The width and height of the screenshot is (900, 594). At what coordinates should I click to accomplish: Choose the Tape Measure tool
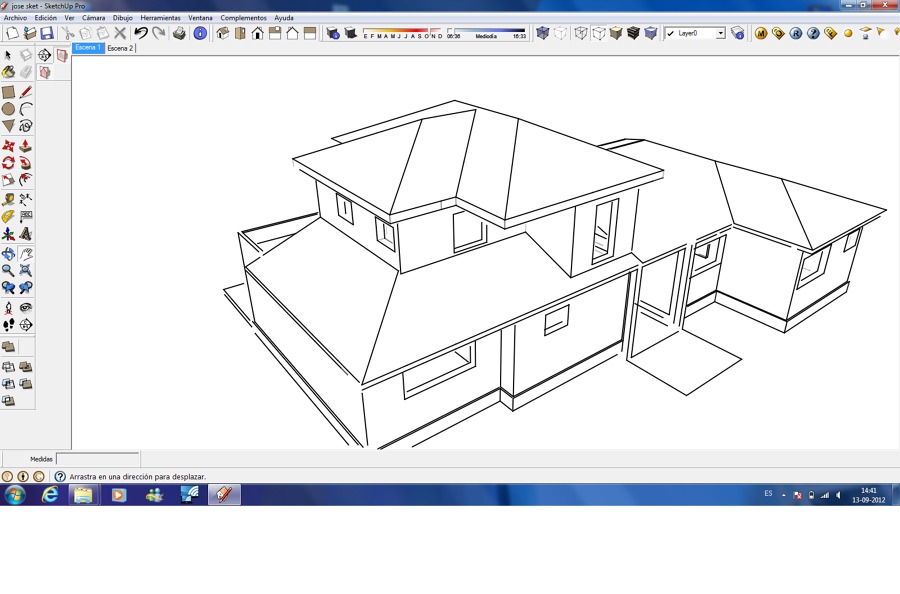[x=8, y=197]
